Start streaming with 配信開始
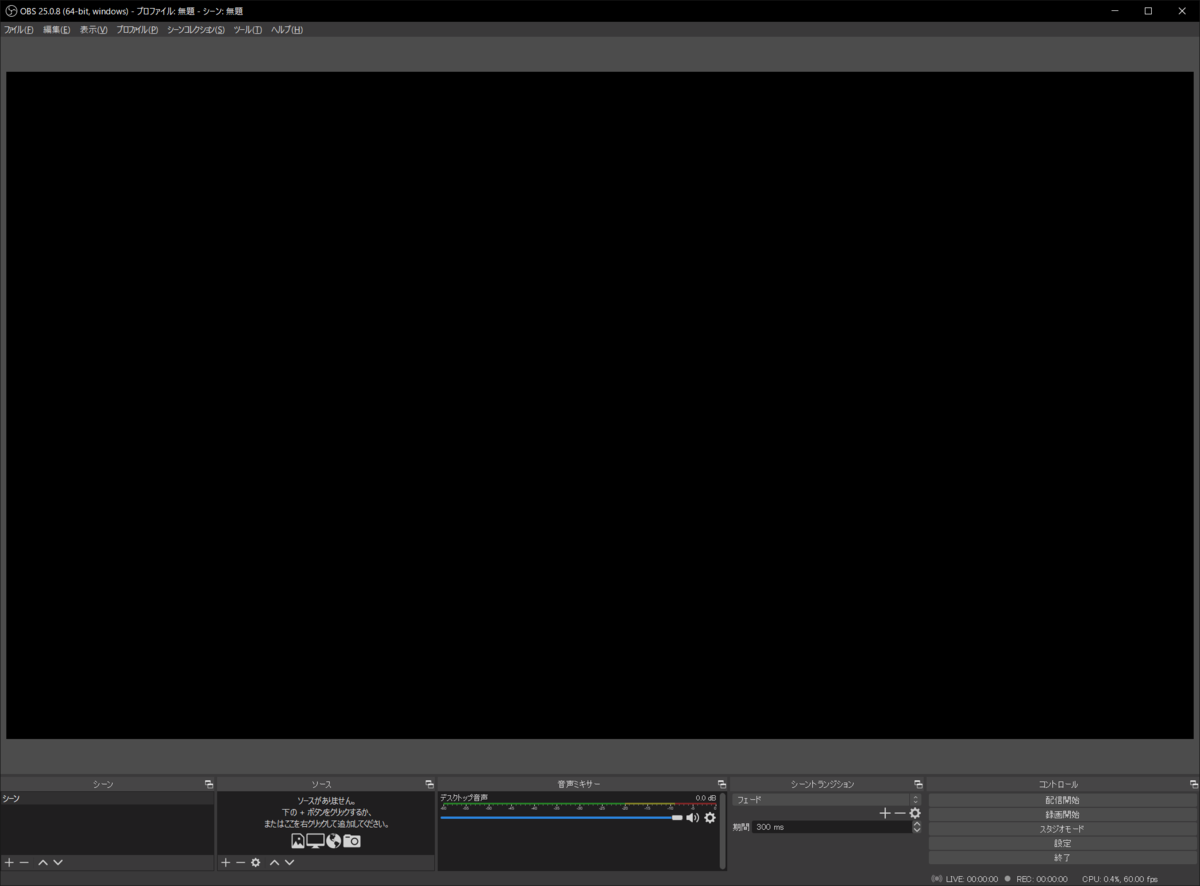 click(1062, 800)
